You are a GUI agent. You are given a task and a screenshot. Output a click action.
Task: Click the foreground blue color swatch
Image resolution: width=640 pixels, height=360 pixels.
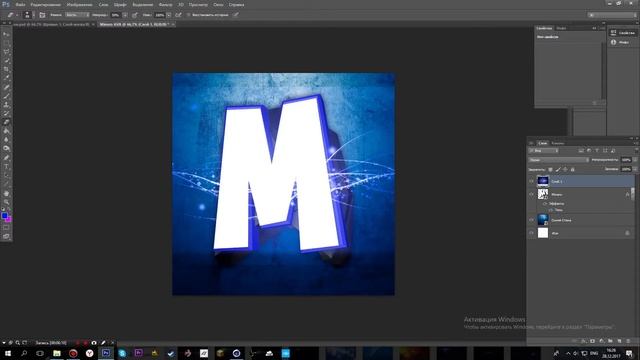tap(4, 216)
